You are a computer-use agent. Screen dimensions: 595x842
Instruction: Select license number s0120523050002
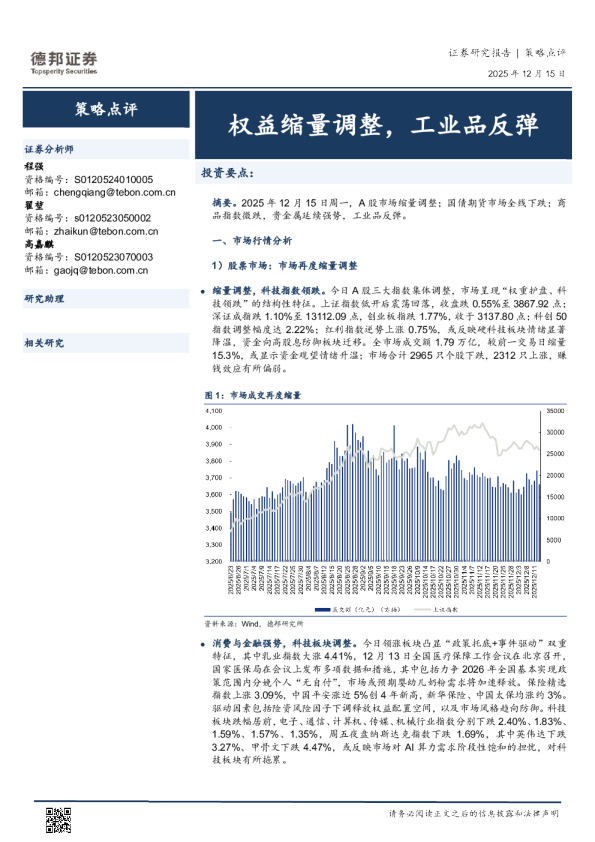coord(112,218)
